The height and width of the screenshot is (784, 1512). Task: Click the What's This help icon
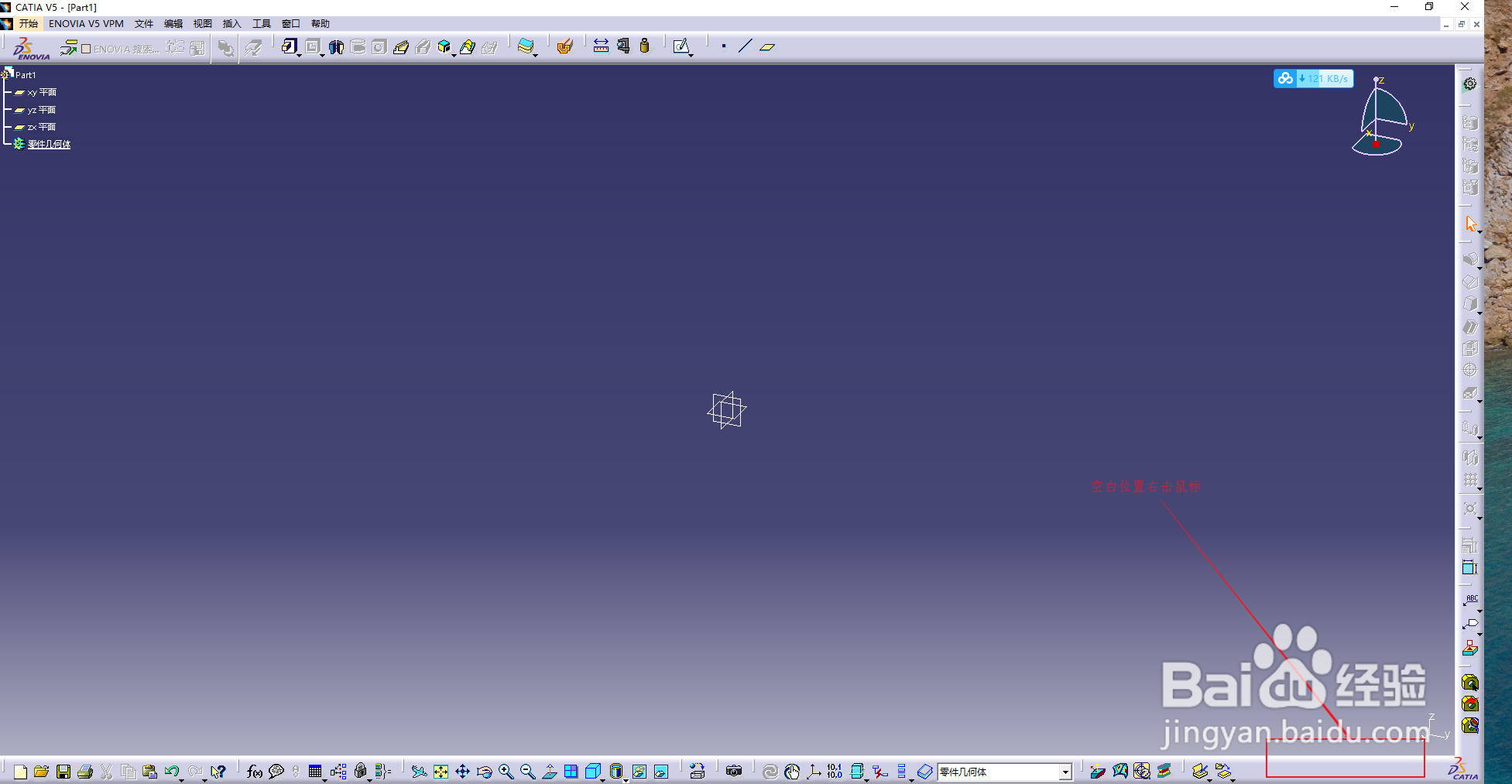coord(218,772)
